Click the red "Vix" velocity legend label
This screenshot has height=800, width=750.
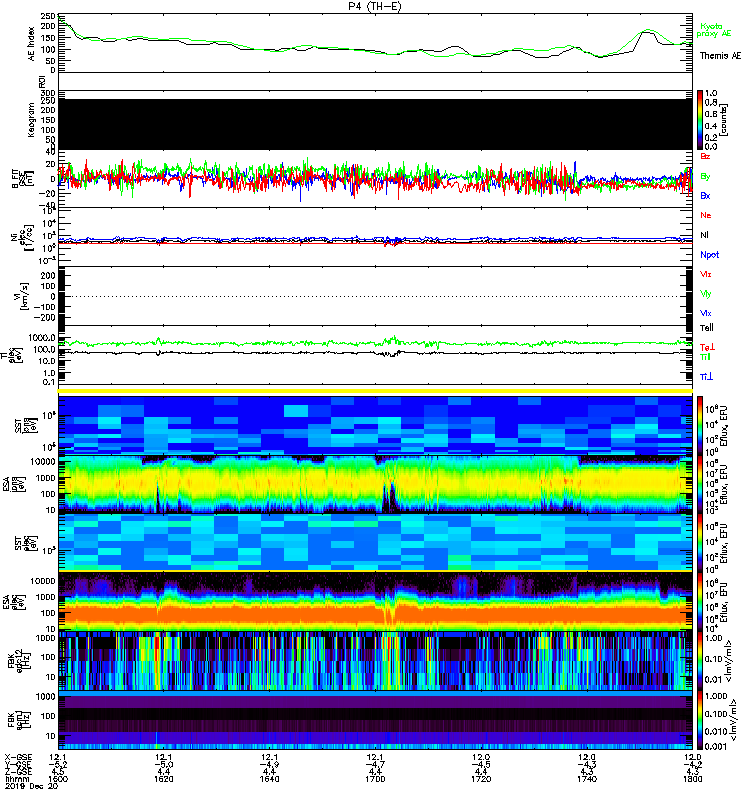pyautogui.click(x=706, y=274)
